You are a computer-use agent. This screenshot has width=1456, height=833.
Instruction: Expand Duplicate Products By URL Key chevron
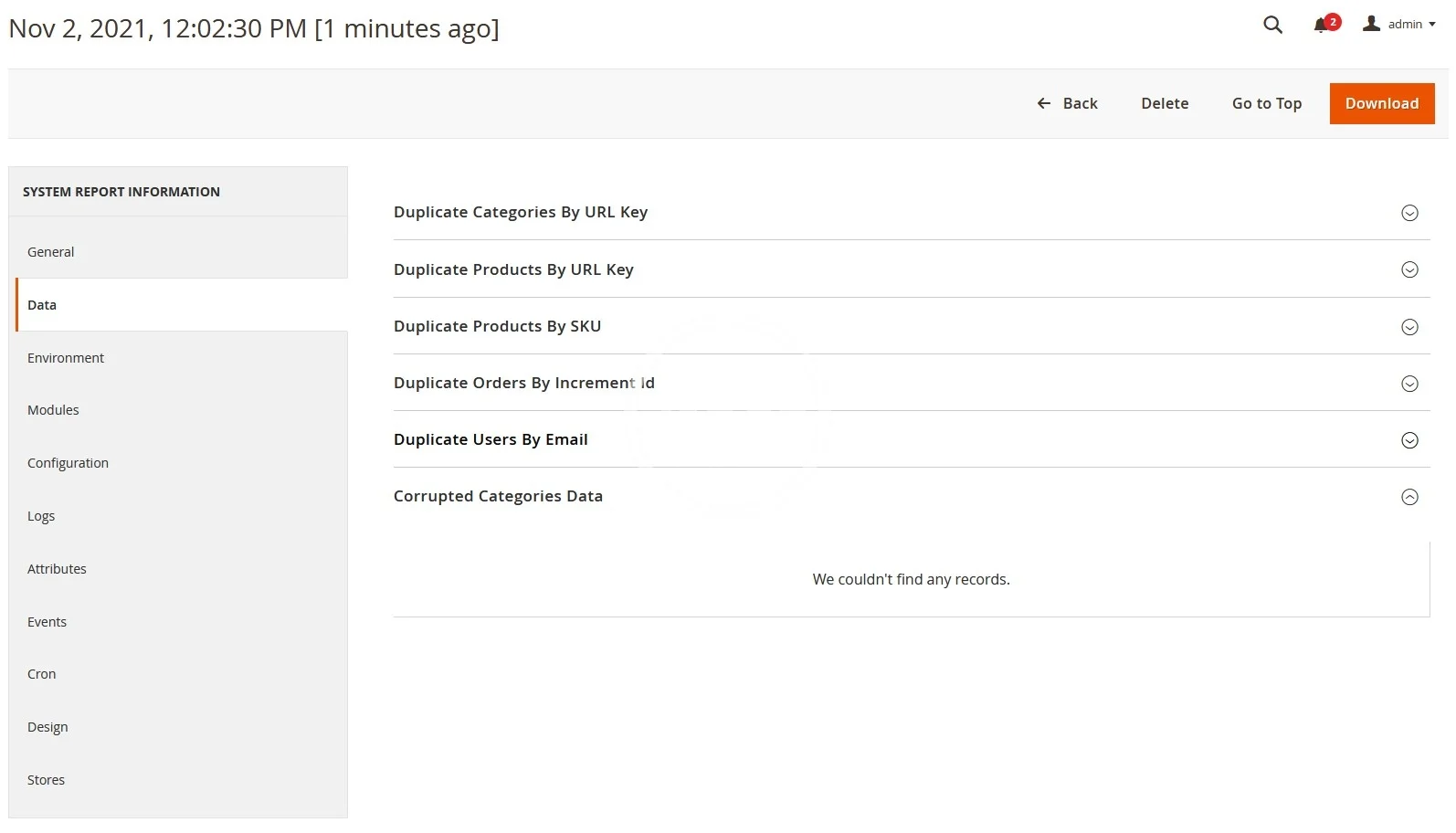pyautogui.click(x=1409, y=269)
